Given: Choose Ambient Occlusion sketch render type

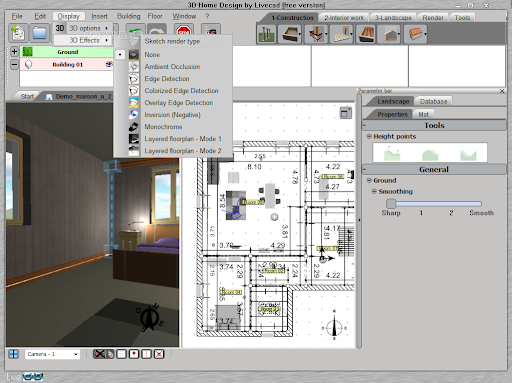Looking at the screenshot, I should [x=172, y=67].
